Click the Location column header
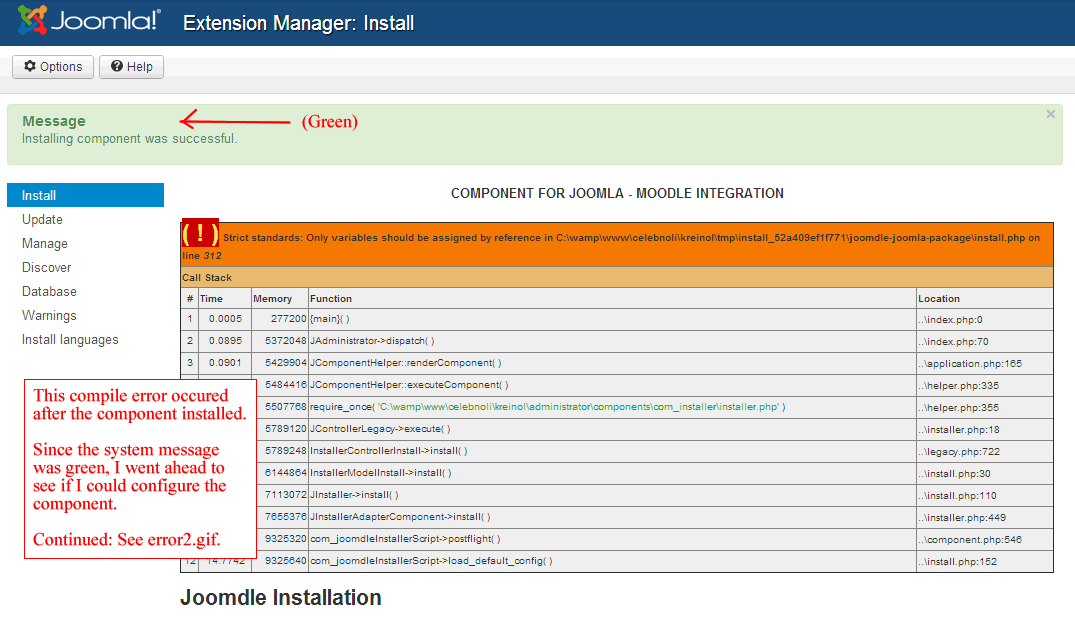1075x621 pixels. click(939, 298)
